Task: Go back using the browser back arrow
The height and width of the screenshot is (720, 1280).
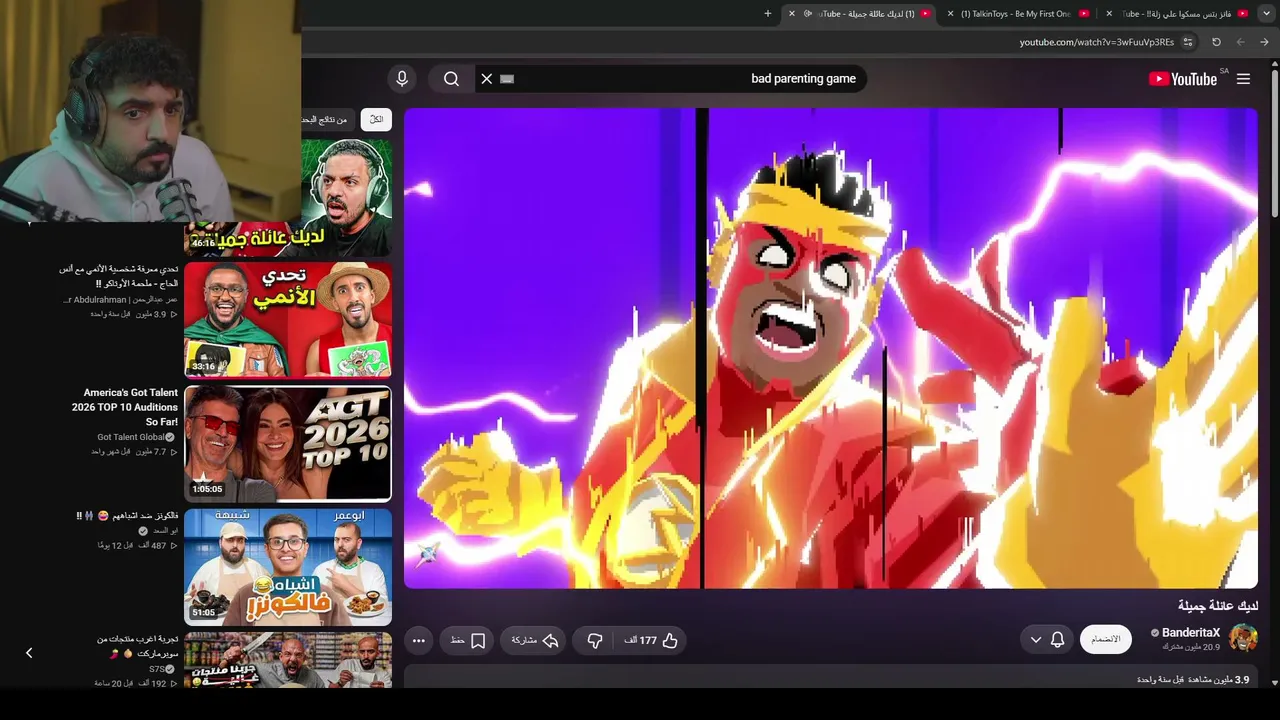Action: [x=1264, y=42]
